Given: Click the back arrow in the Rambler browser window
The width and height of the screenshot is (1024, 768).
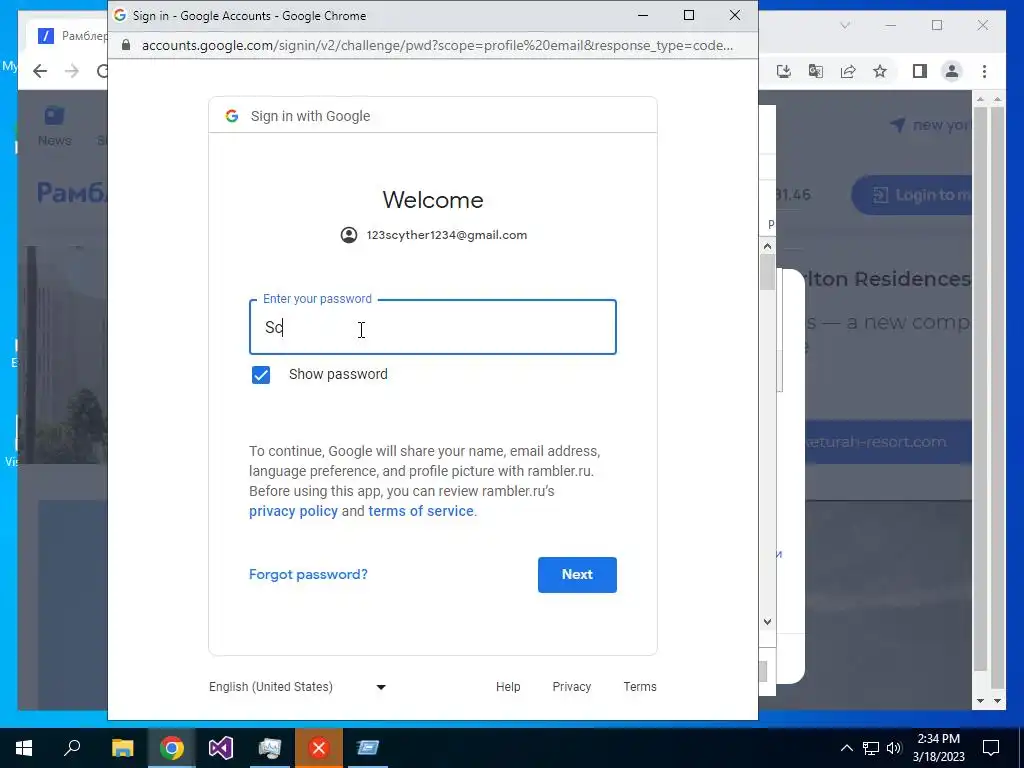Looking at the screenshot, I should [40, 71].
